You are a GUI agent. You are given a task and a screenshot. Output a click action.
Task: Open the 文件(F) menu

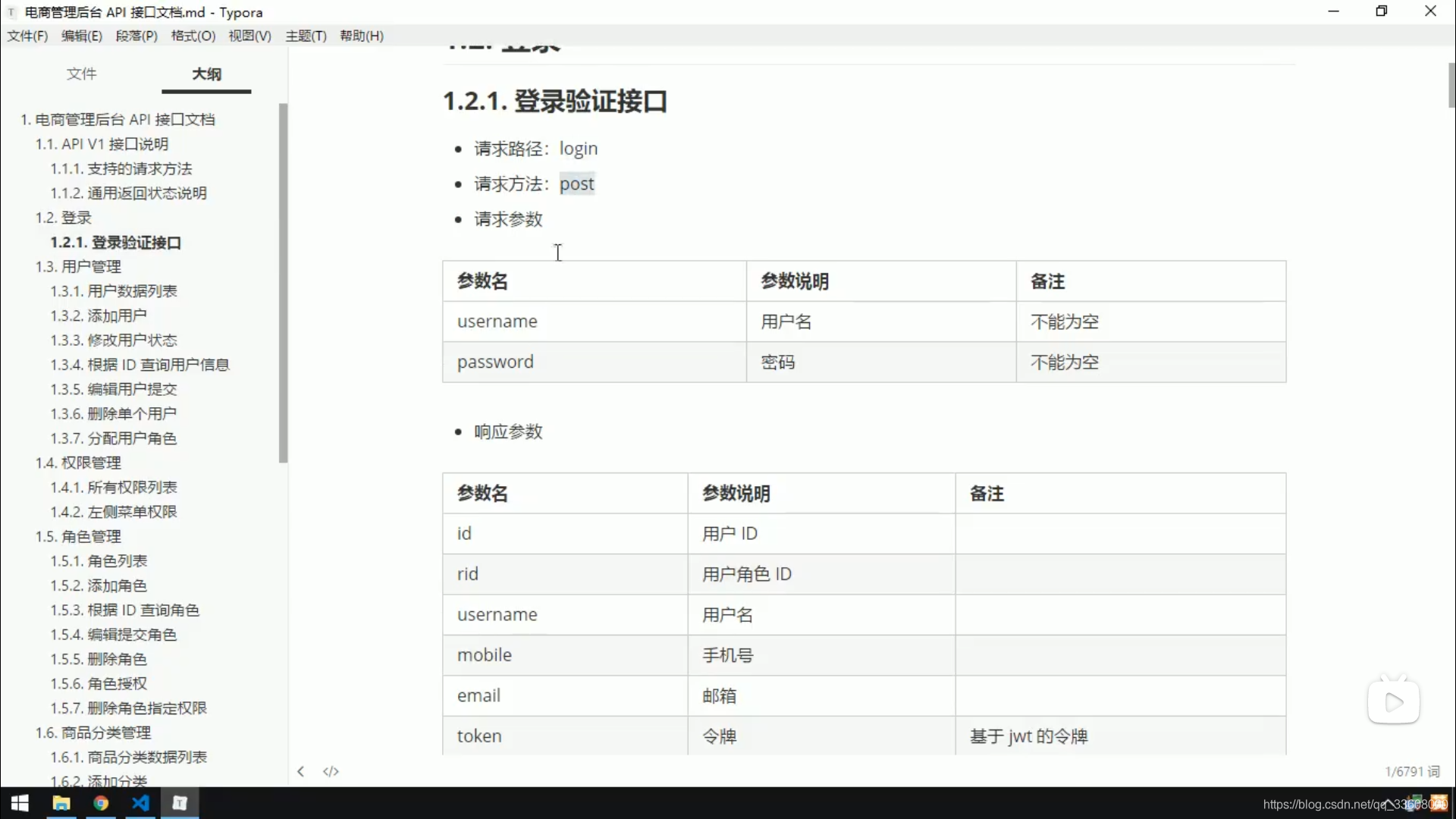click(27, 36)
